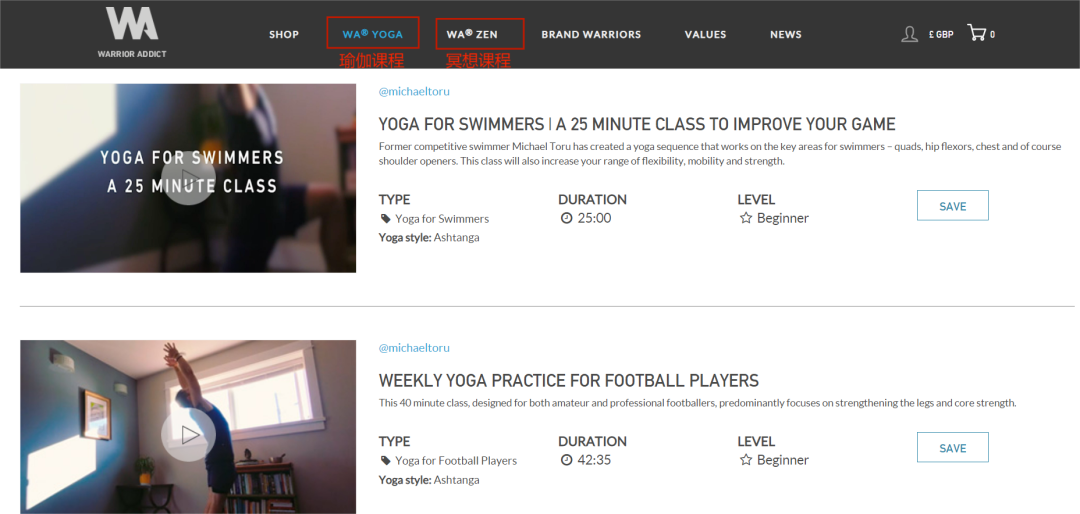The width and height of the screenshot is (1080, 514).
Task: Open the Weekly Yoga Practice for Football Players title
Action: (x=568, y=381)
